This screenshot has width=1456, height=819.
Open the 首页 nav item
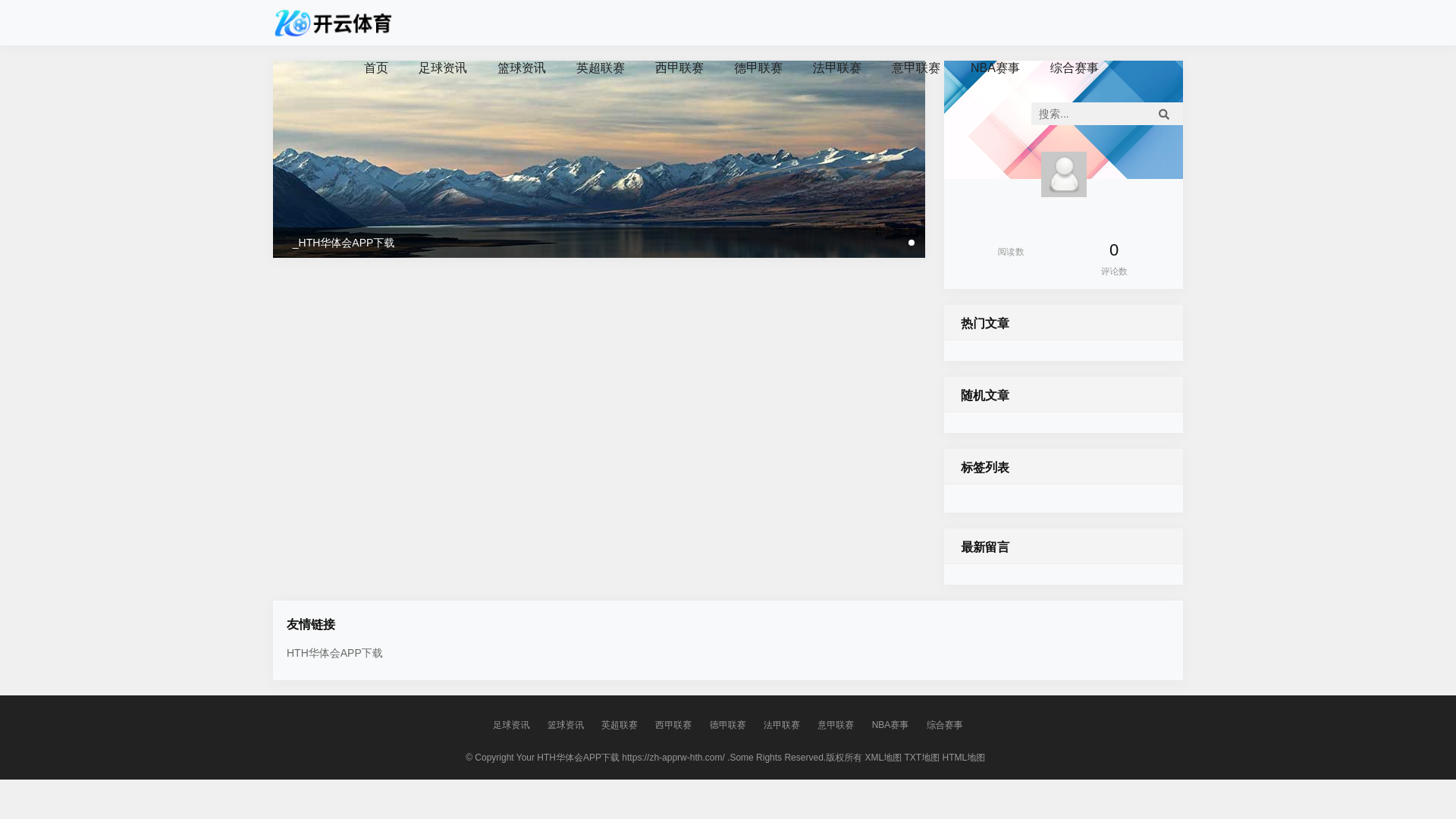(x=376, y=68)
